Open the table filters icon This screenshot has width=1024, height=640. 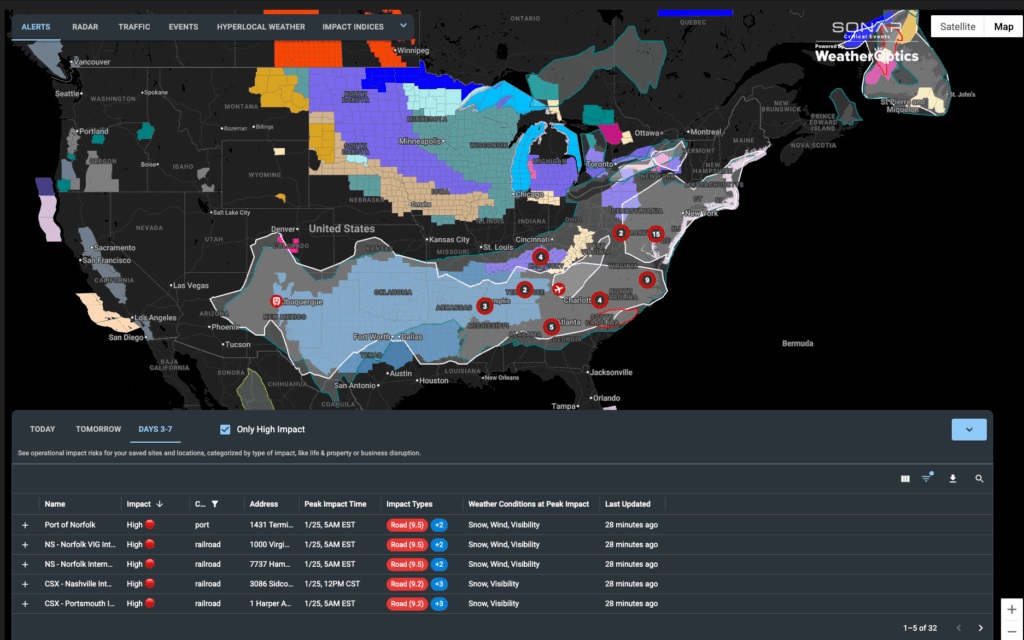(x=927, y=479)
